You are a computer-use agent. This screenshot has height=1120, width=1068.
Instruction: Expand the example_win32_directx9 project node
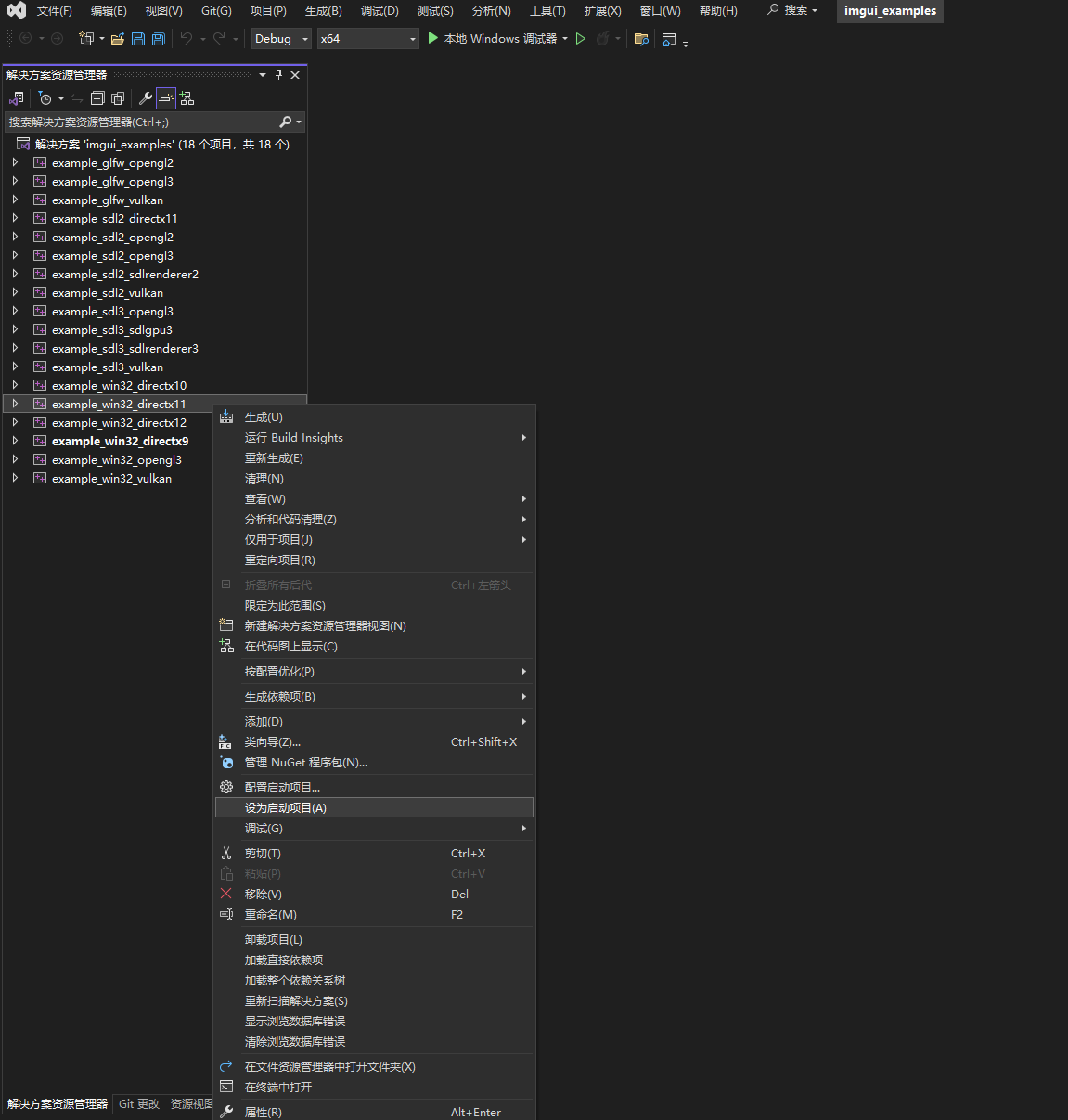[15, 441]
